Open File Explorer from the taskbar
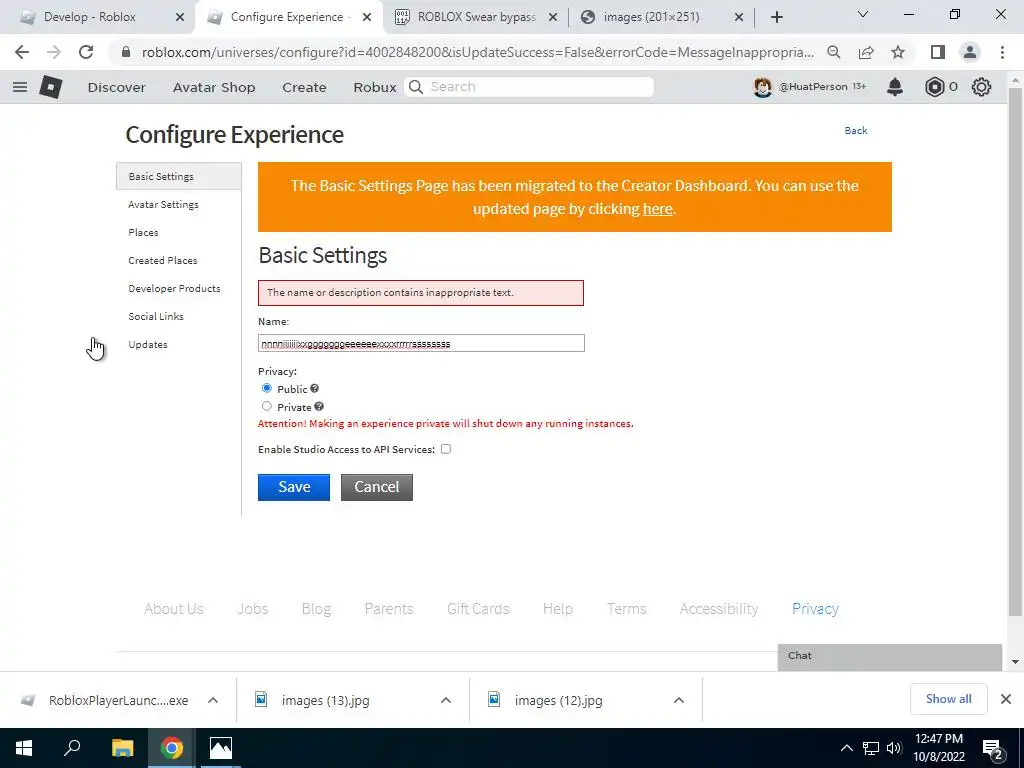 click(122, 748)
